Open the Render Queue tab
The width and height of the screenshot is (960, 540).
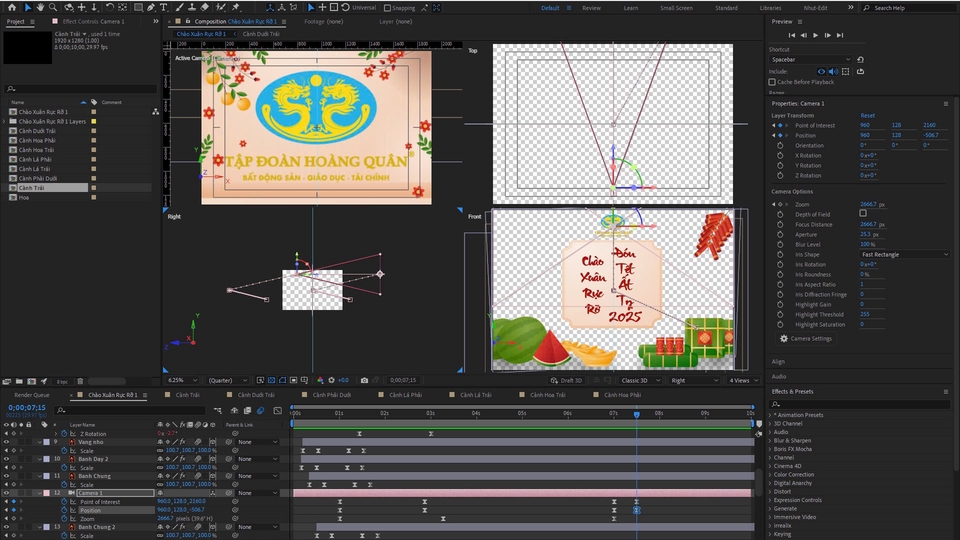point(32,395)
